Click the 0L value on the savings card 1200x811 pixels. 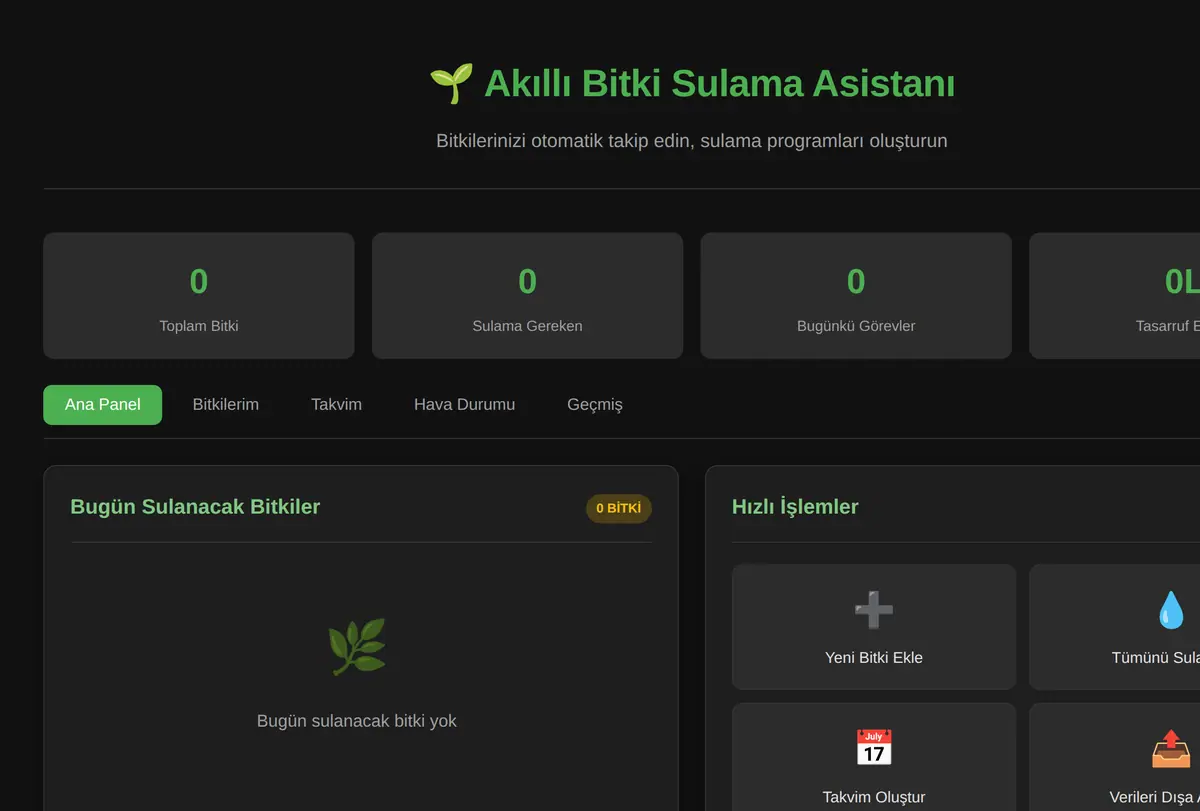[1182, 283]
